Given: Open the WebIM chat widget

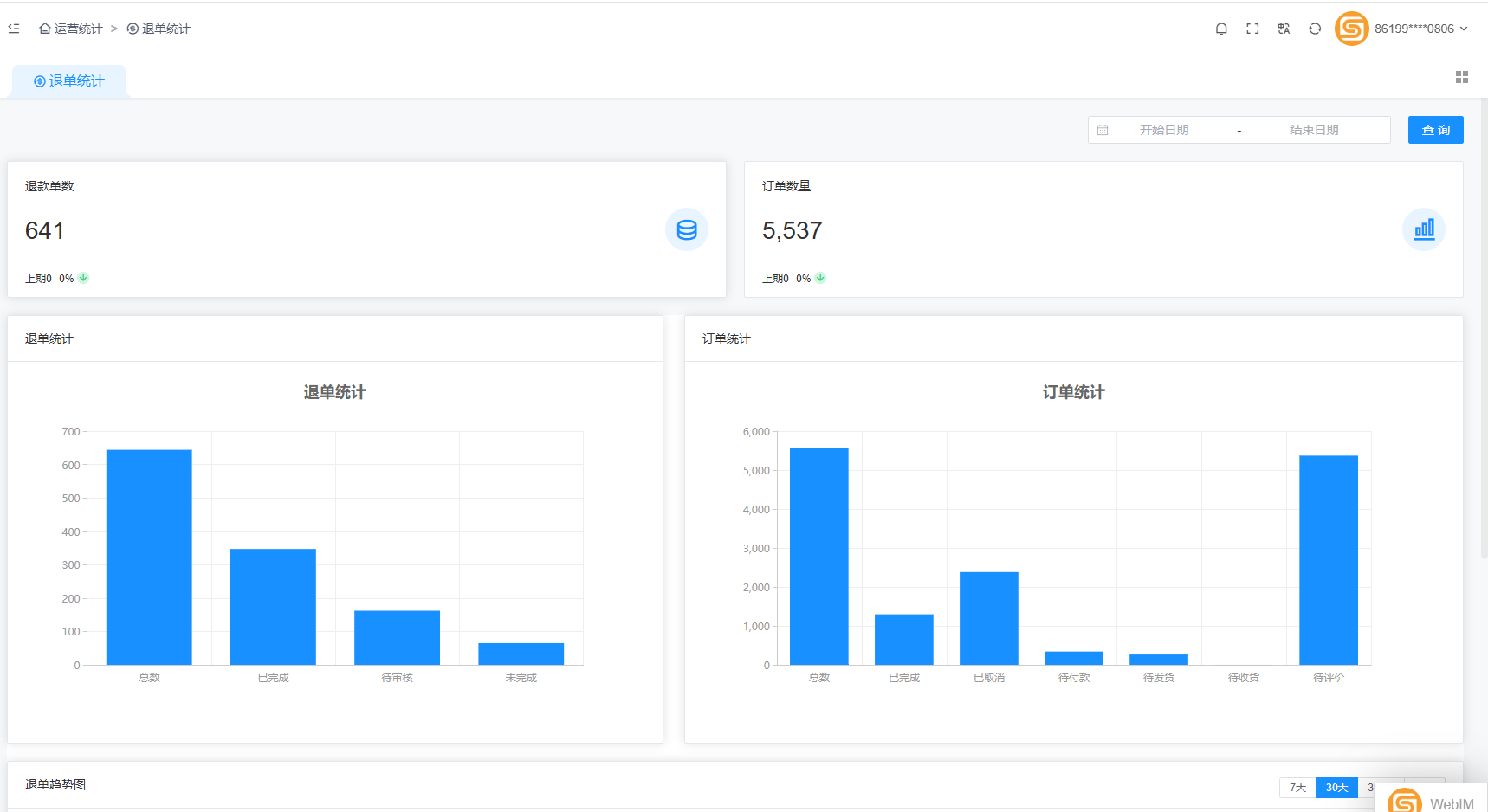Looking at the screenshot, I should coord(1432,802).
